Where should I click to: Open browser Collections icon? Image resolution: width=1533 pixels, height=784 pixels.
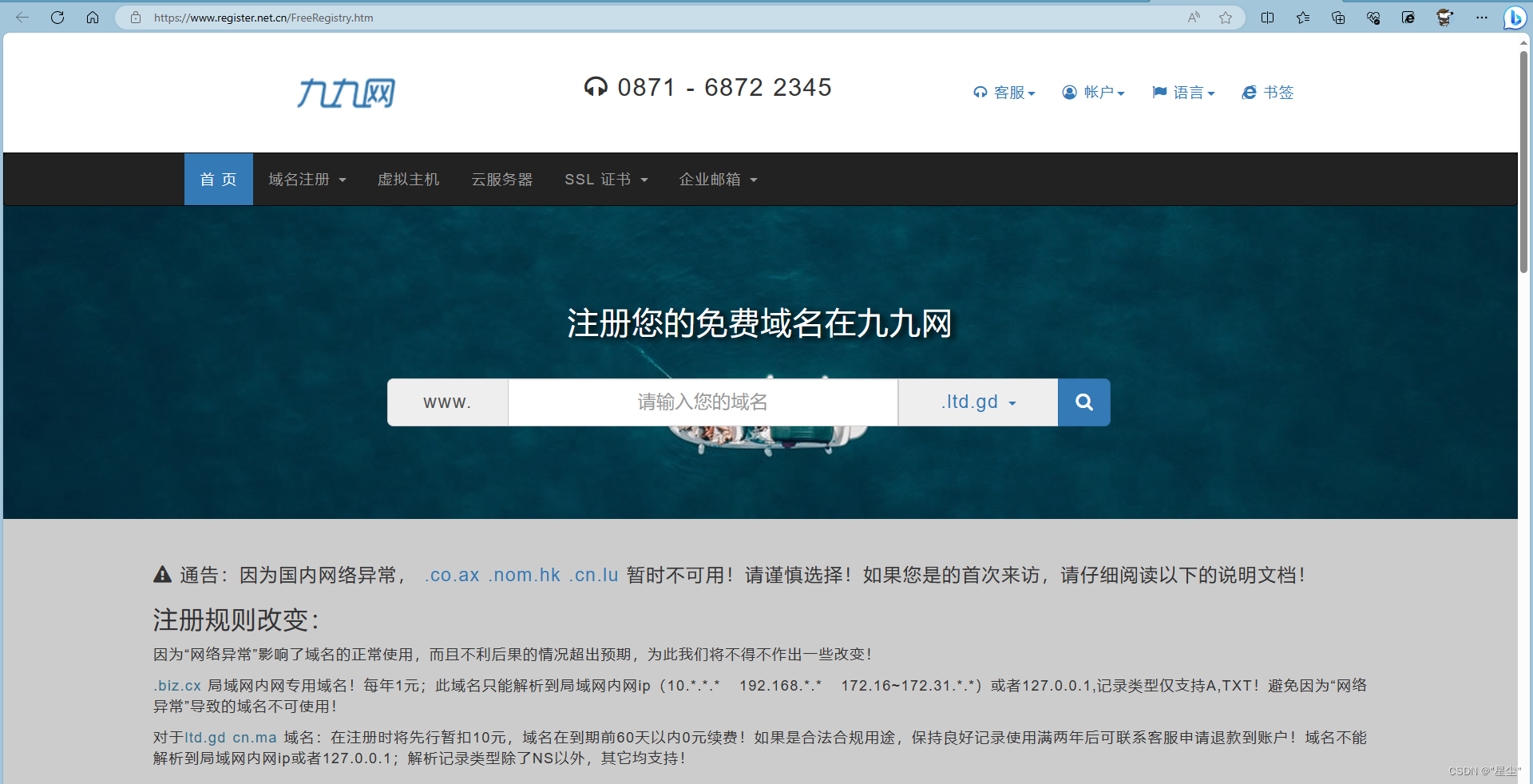[1338, 18]
